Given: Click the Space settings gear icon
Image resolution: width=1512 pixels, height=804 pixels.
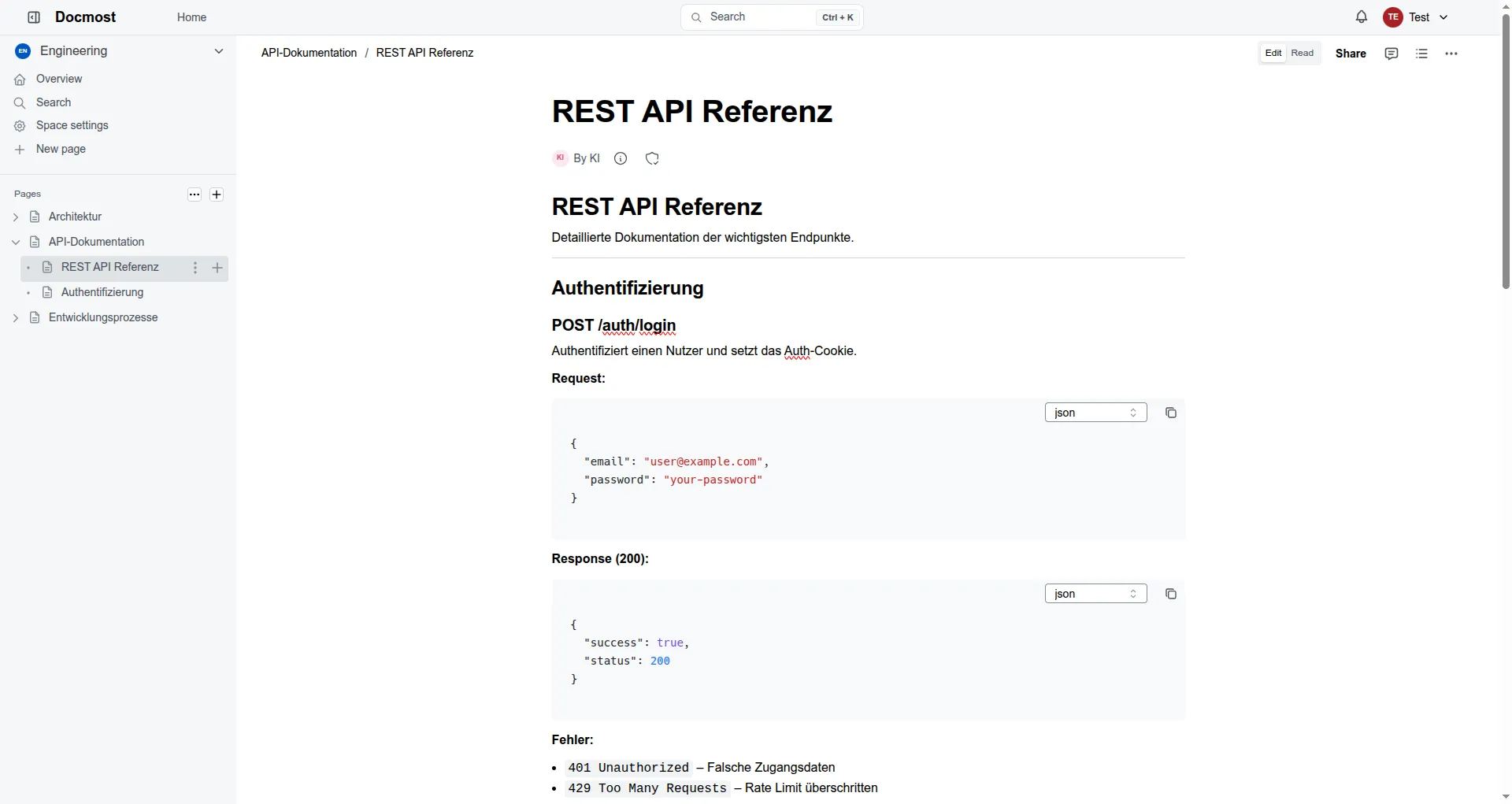Looking at the screenshot, I should point(20,126).
